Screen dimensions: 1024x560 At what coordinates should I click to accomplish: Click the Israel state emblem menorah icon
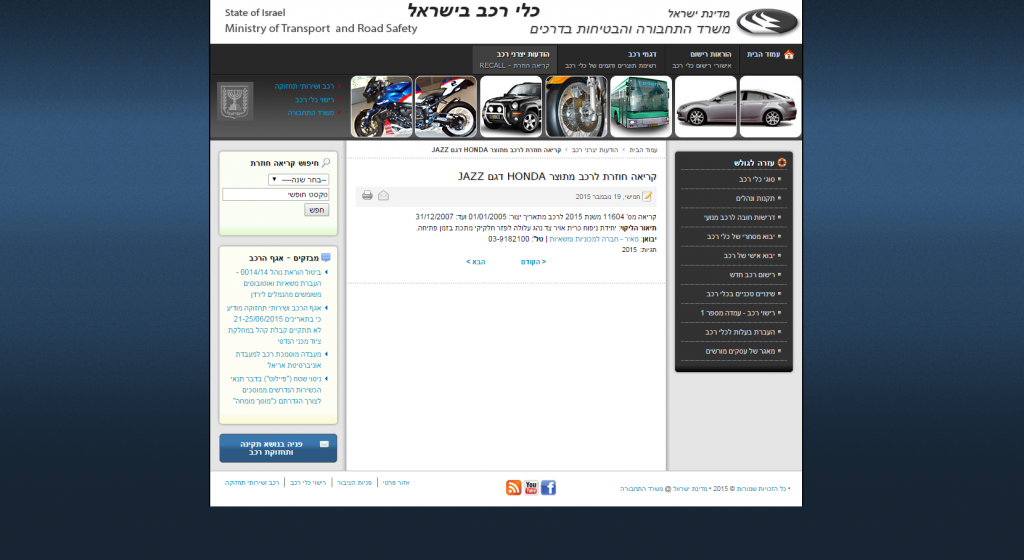click(235, 101)
